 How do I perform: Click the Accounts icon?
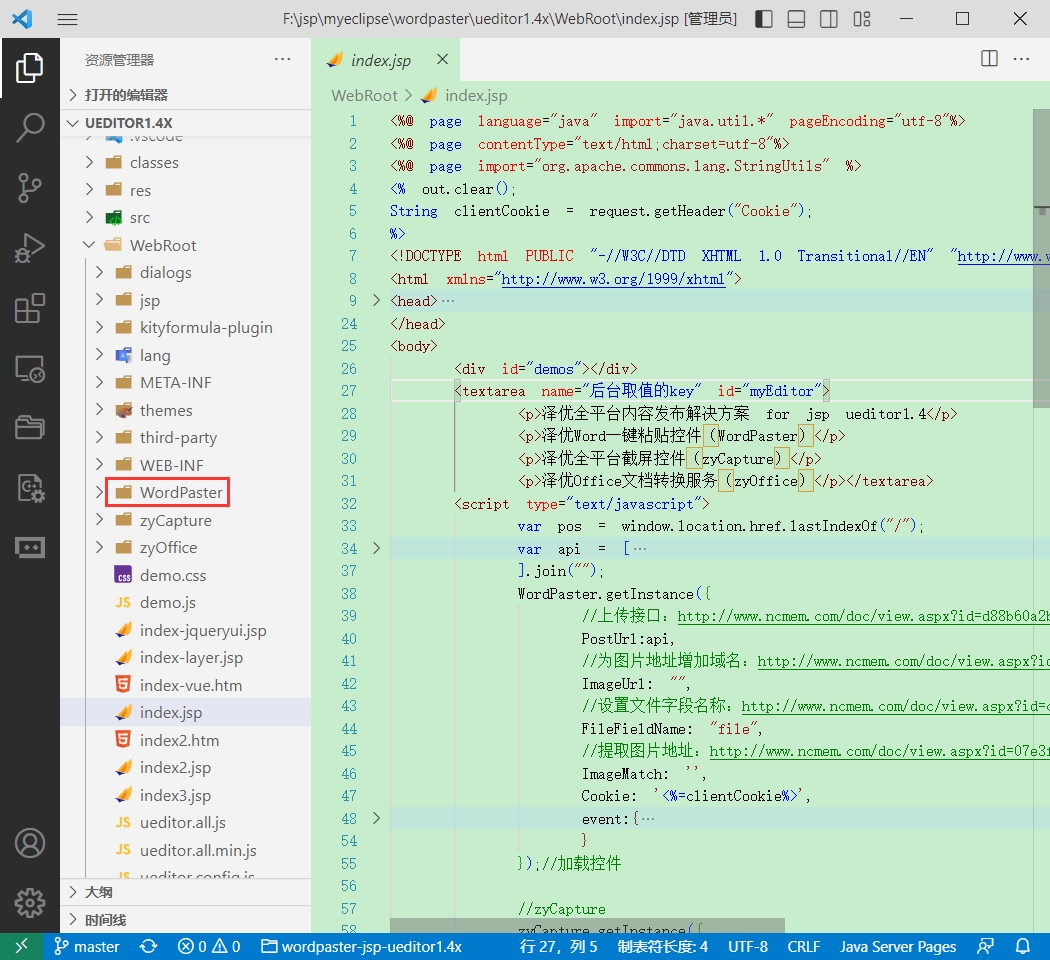pos(30,843)
